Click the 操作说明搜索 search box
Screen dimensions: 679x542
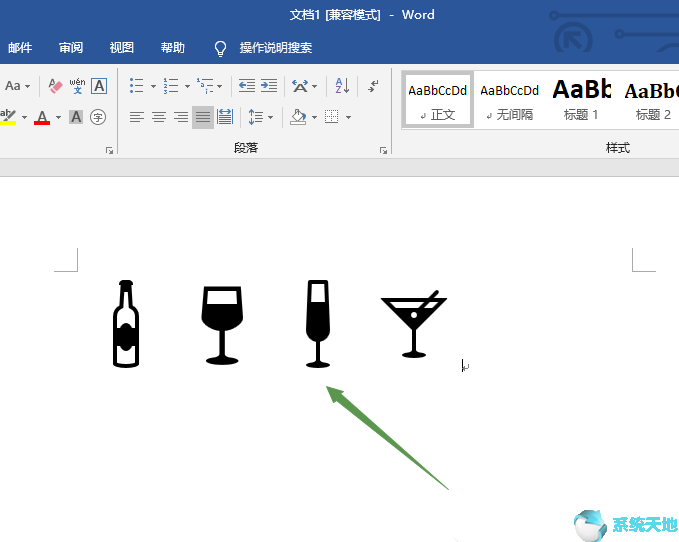point(276,48)
